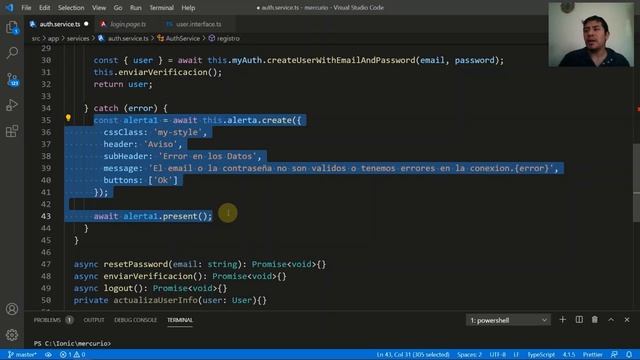Open the Source Control view
Screen dimensions: 640x360
(x=12, y=79)
